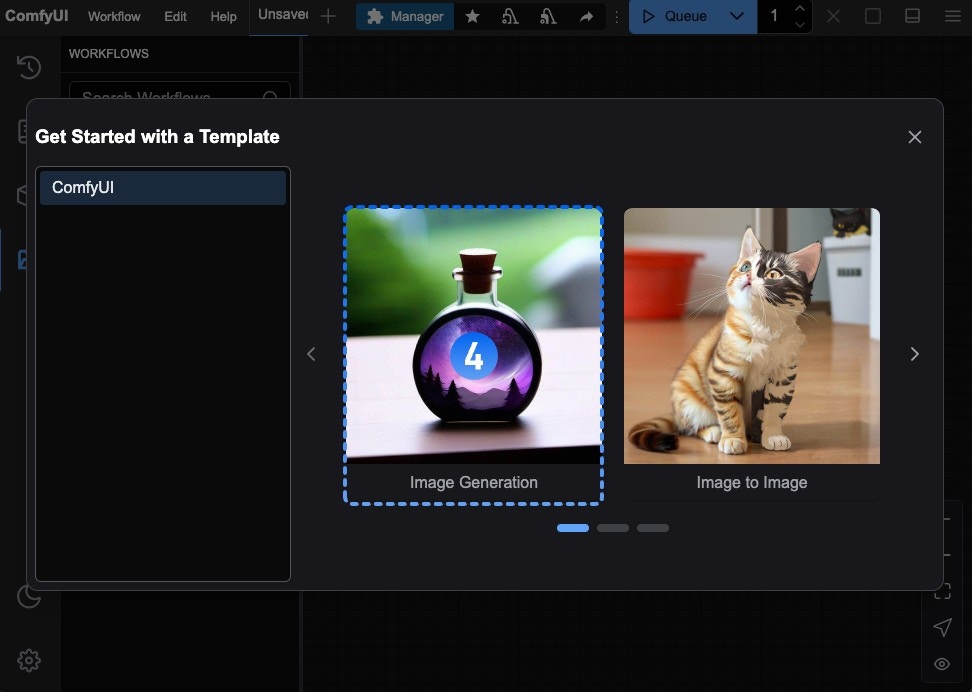Select the workflow history icon in the sidebar
This screenshot has width=972, height=692.
pyautogui.click(x=28, y=66)
